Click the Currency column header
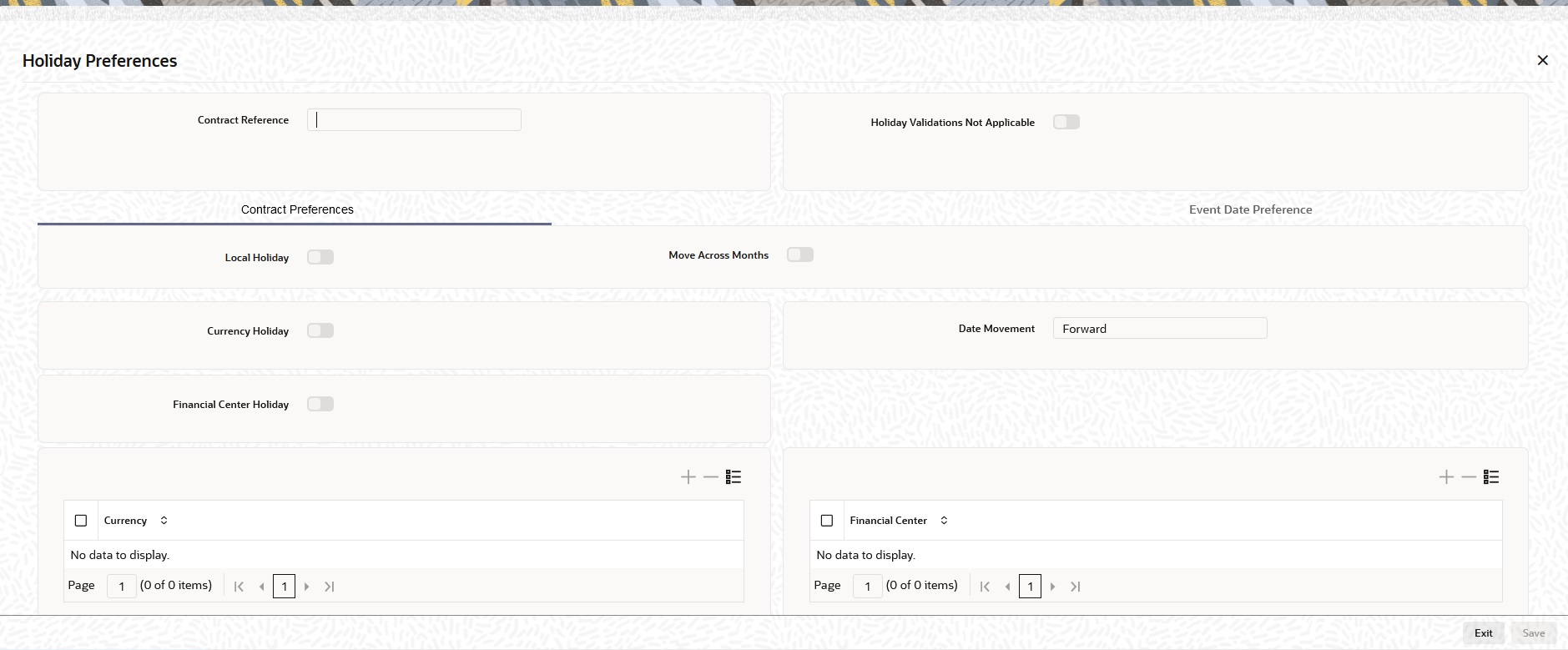Viewport: 1568px width, 650px height. point(125,521)
